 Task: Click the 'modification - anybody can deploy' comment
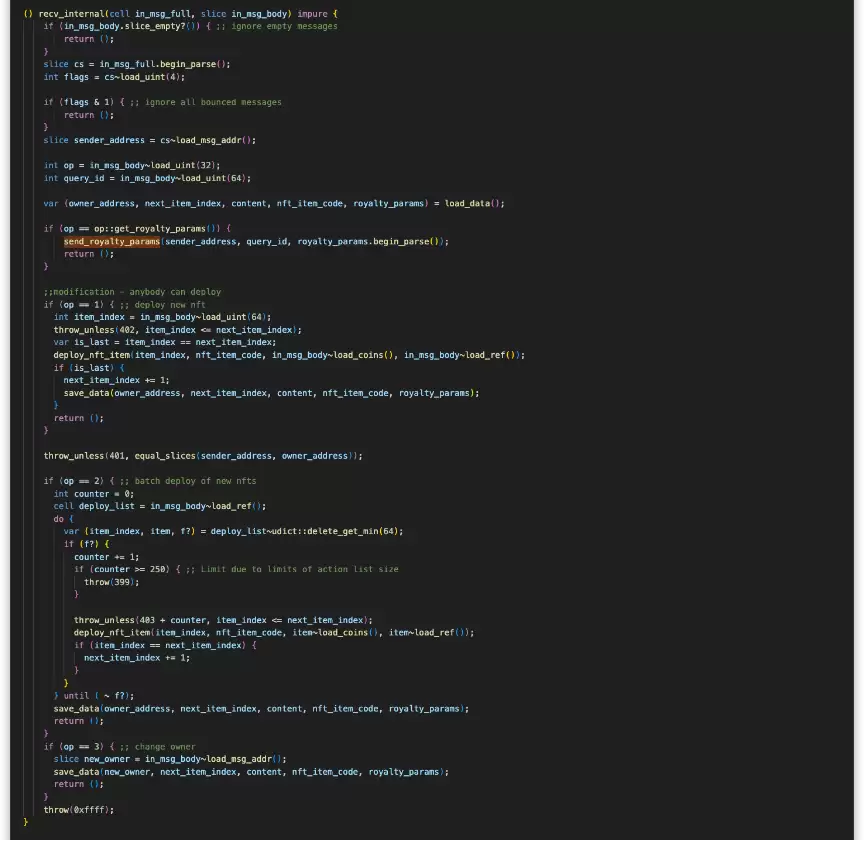(x=132, y=292)
